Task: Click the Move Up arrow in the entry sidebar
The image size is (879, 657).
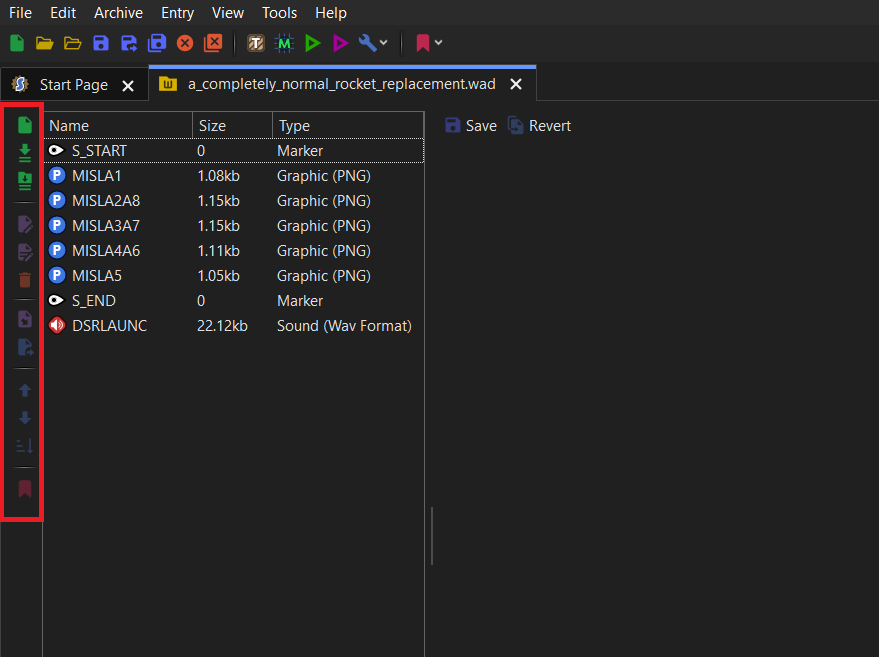Action: pos(25,390)
